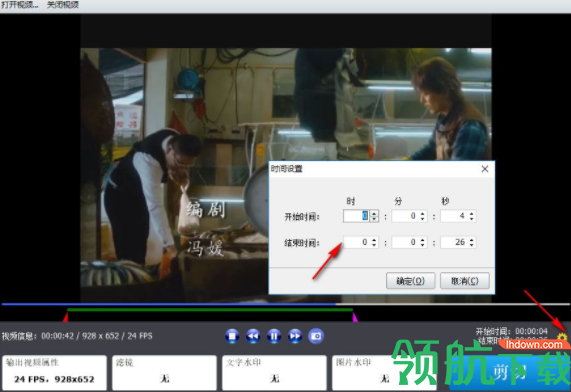Click the start time second field
This screenshot has width=571, height=392.
point(454,216)
